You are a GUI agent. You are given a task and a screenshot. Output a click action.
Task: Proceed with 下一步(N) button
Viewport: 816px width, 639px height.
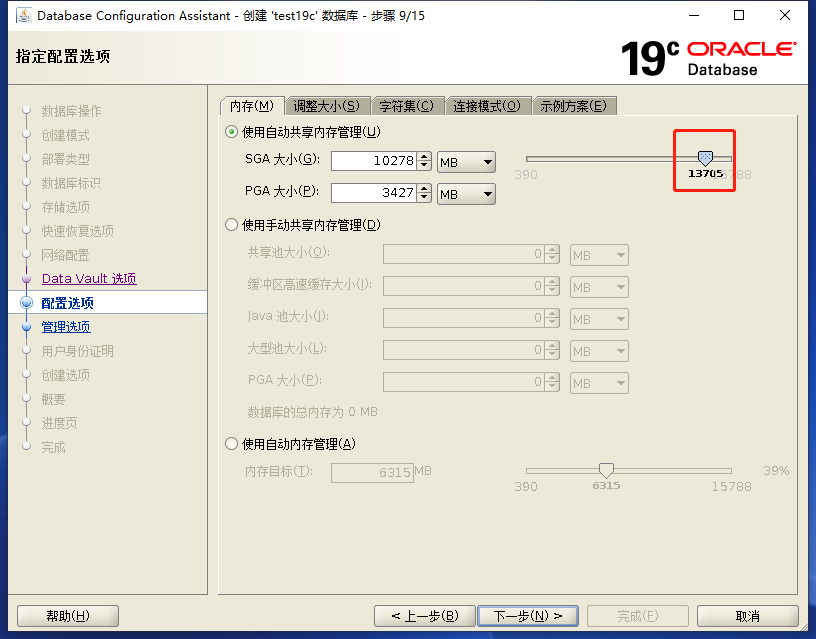[x=528, y=616]
